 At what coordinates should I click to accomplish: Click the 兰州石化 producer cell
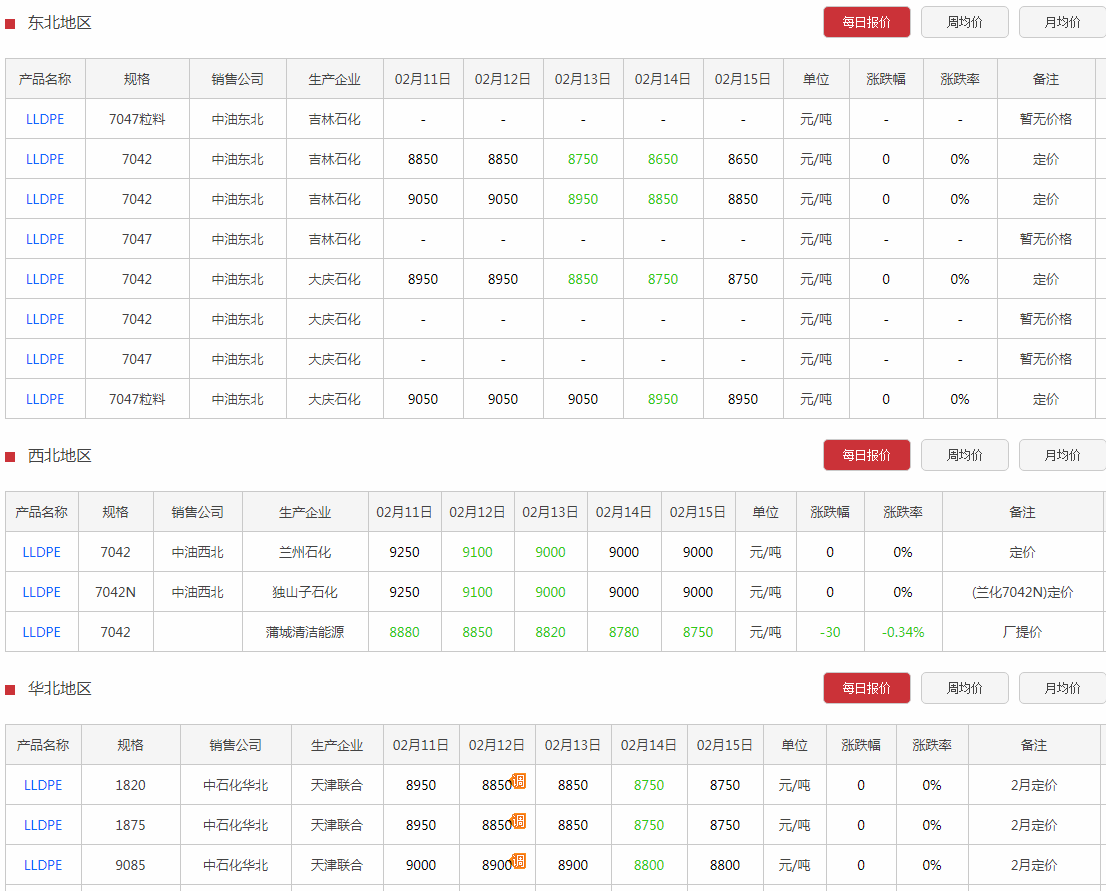305,552
